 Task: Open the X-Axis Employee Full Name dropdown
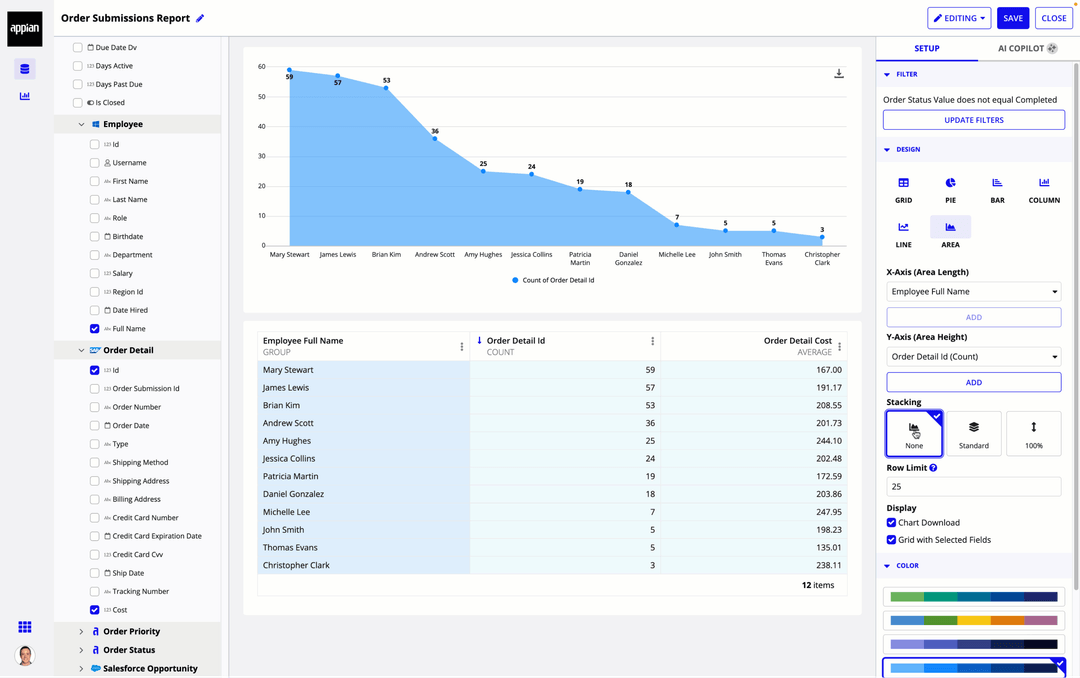pos(973,292)
